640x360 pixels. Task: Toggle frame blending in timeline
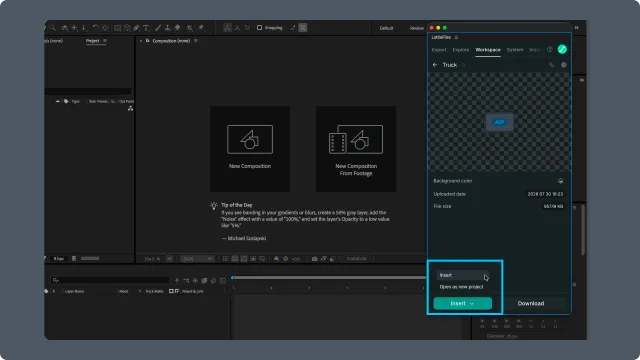(x=204, y=280)
